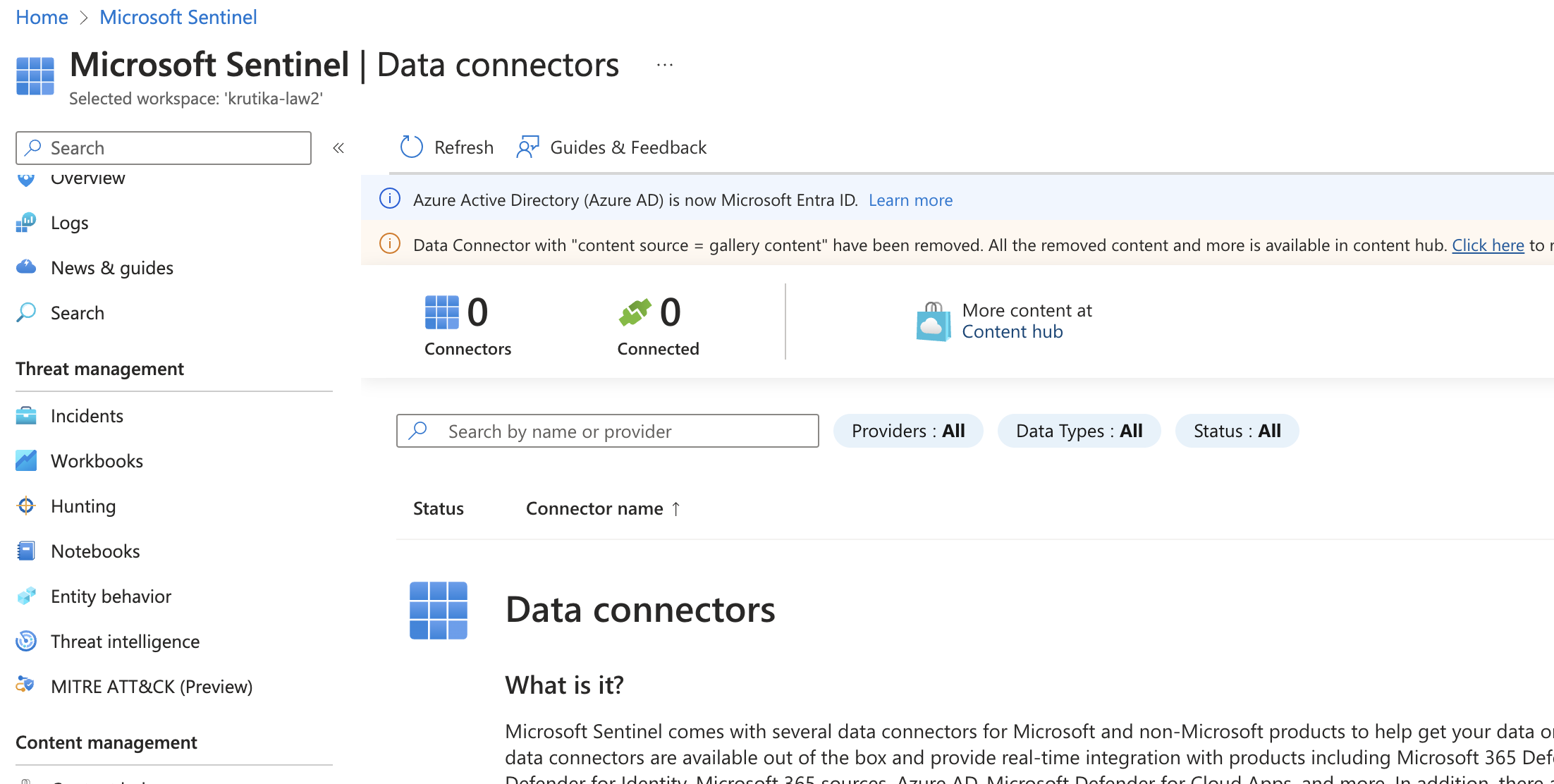Collapse the sidebar with the double chevron
Viewport: 1554px width, 784px height.
point(338,147)
